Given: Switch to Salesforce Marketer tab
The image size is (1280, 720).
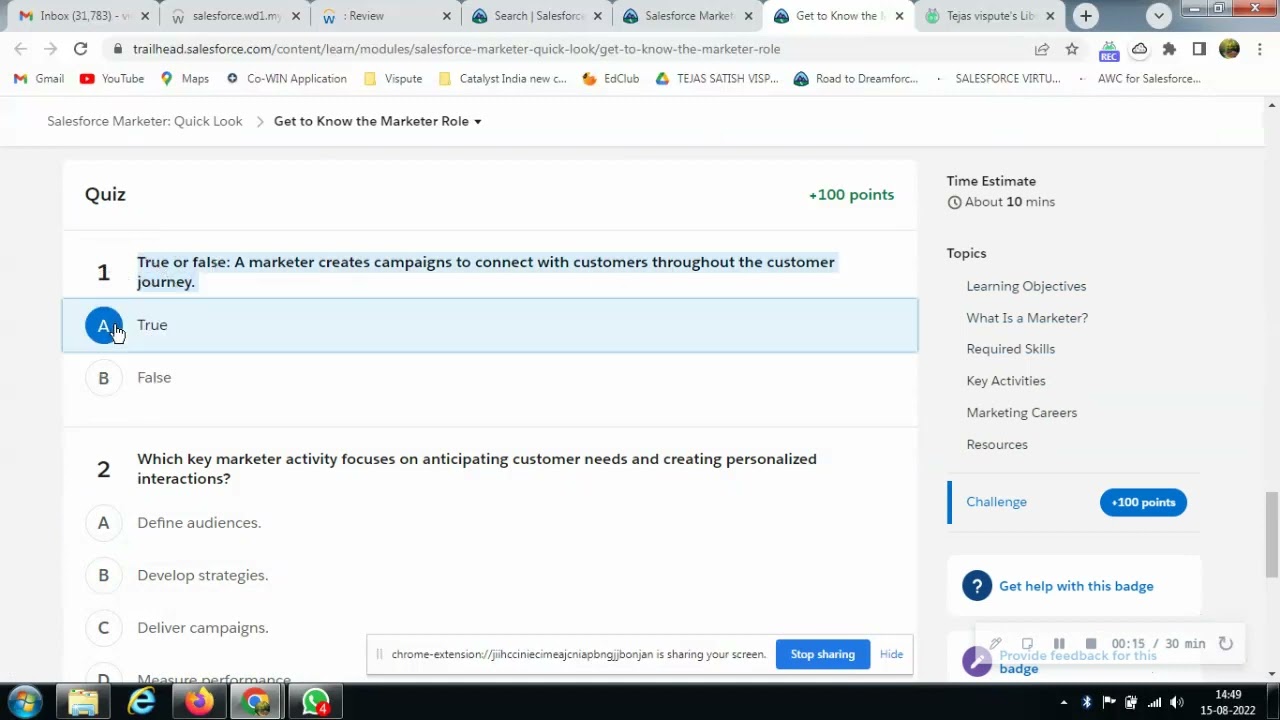Looking at the screenshot, I should (x=686, y=16).
